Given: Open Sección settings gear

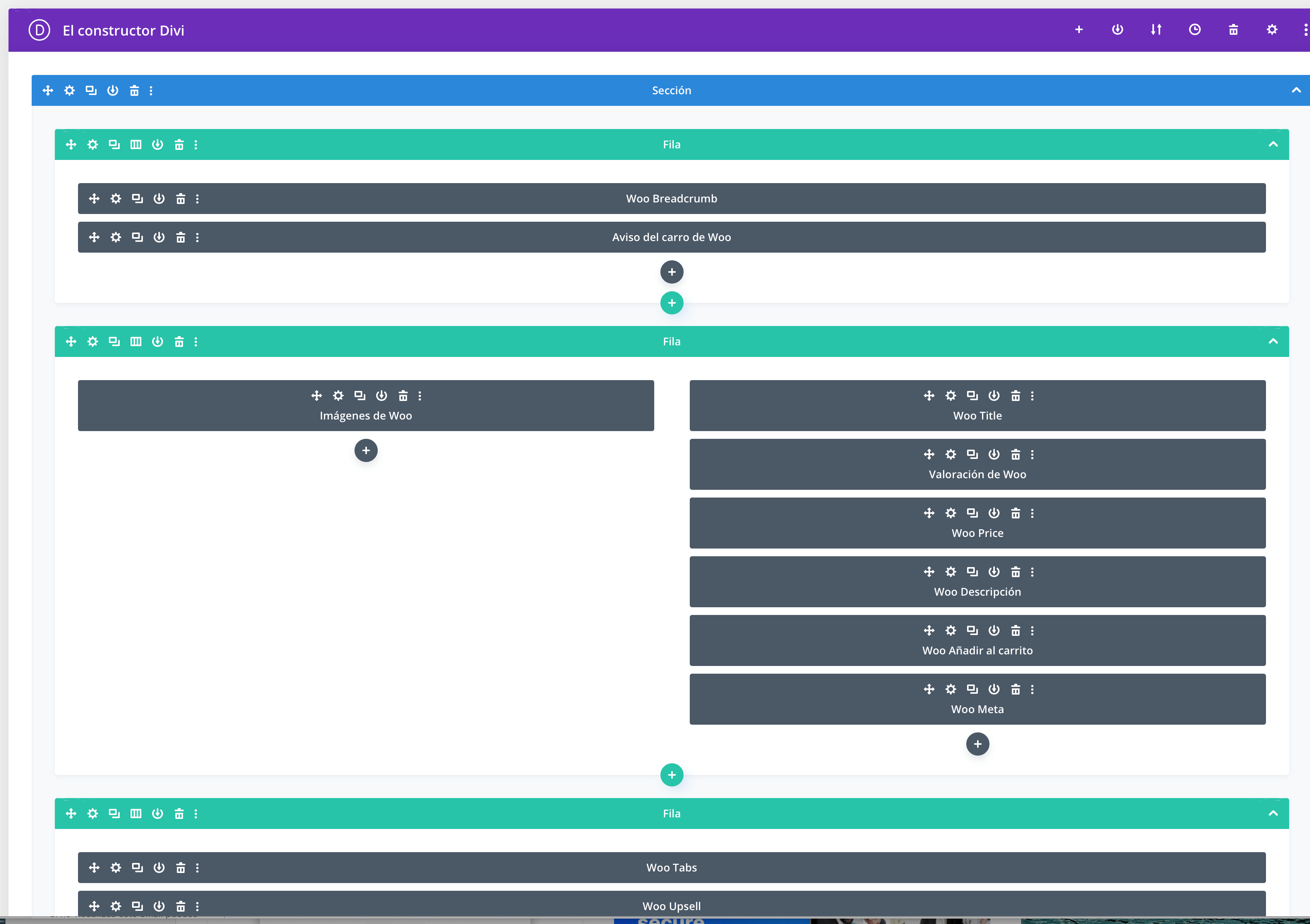Looking at the screenshot, I should [70, 90].
